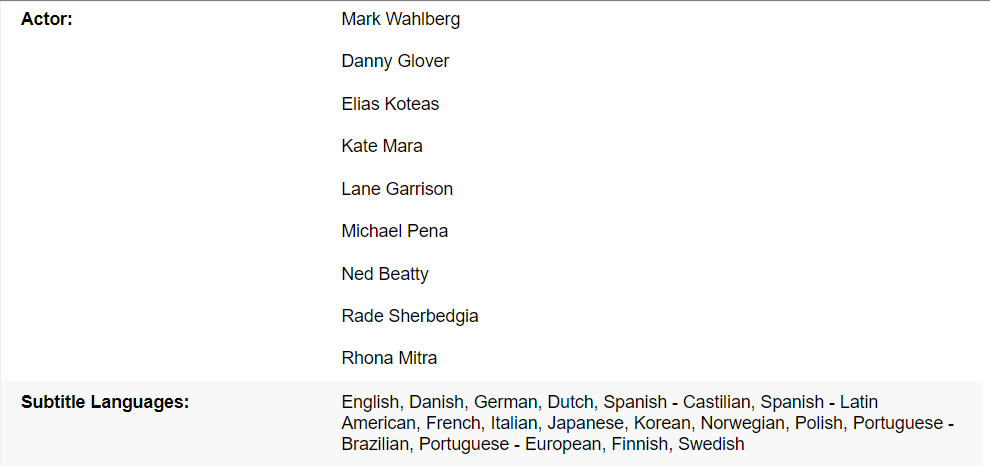Open the Elias Koteas actor entry
This screenshot has height=466, width=990.
click(390, 104)
